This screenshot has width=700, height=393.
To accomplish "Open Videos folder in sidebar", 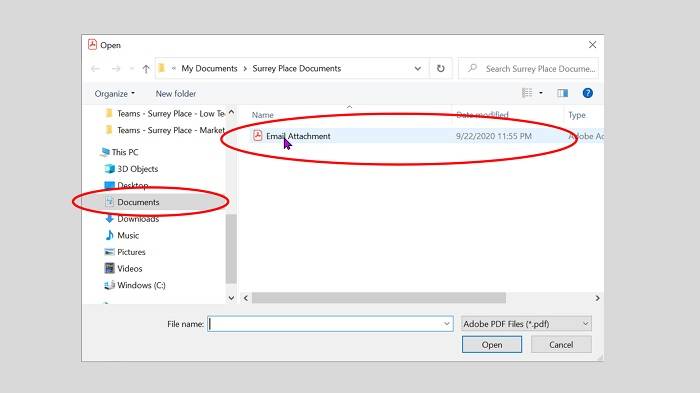I will tap(123, 268).
